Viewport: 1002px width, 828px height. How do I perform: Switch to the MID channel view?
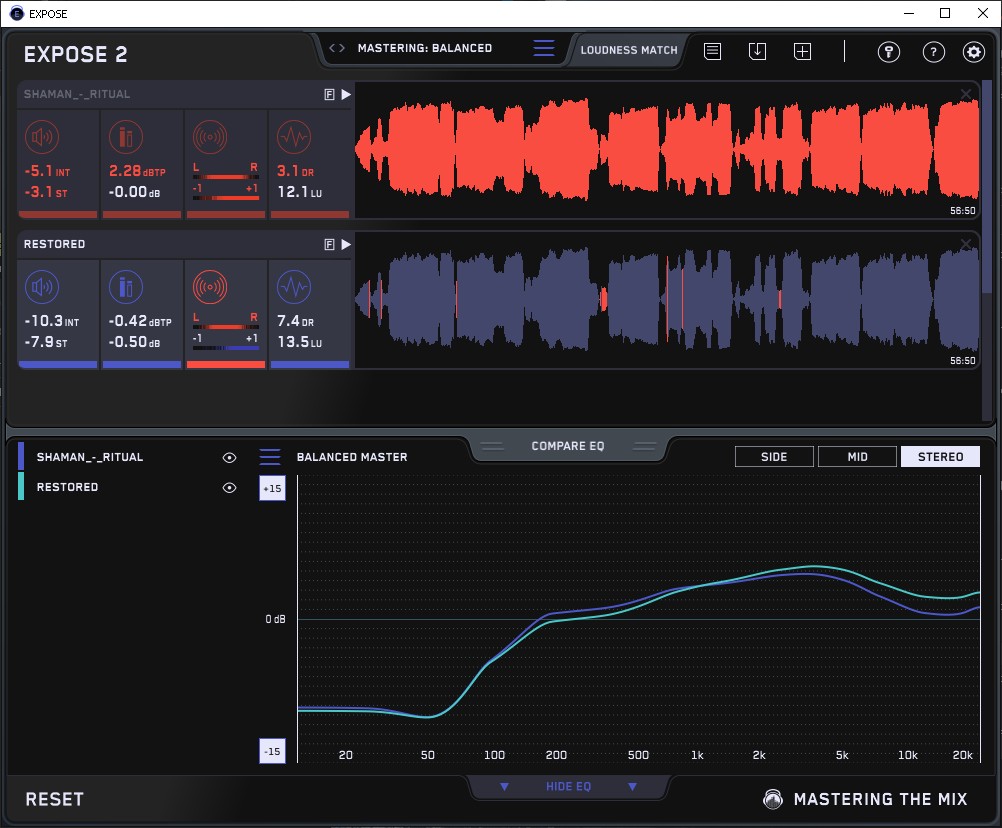click(857, 457)
